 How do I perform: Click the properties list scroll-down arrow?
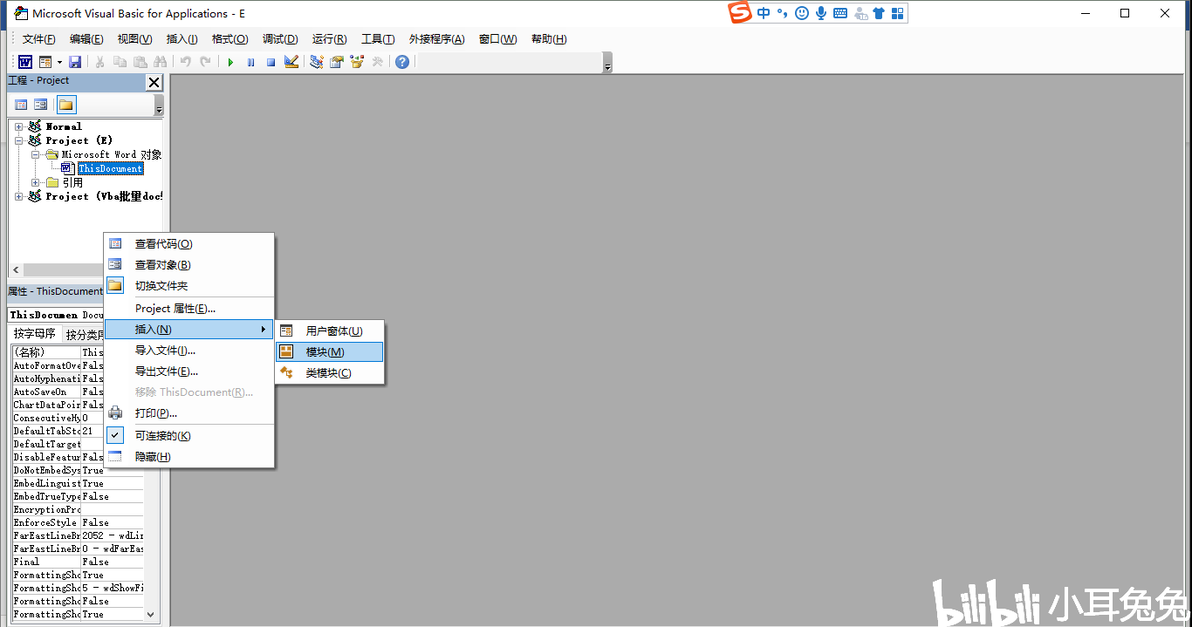click(151, 614)
